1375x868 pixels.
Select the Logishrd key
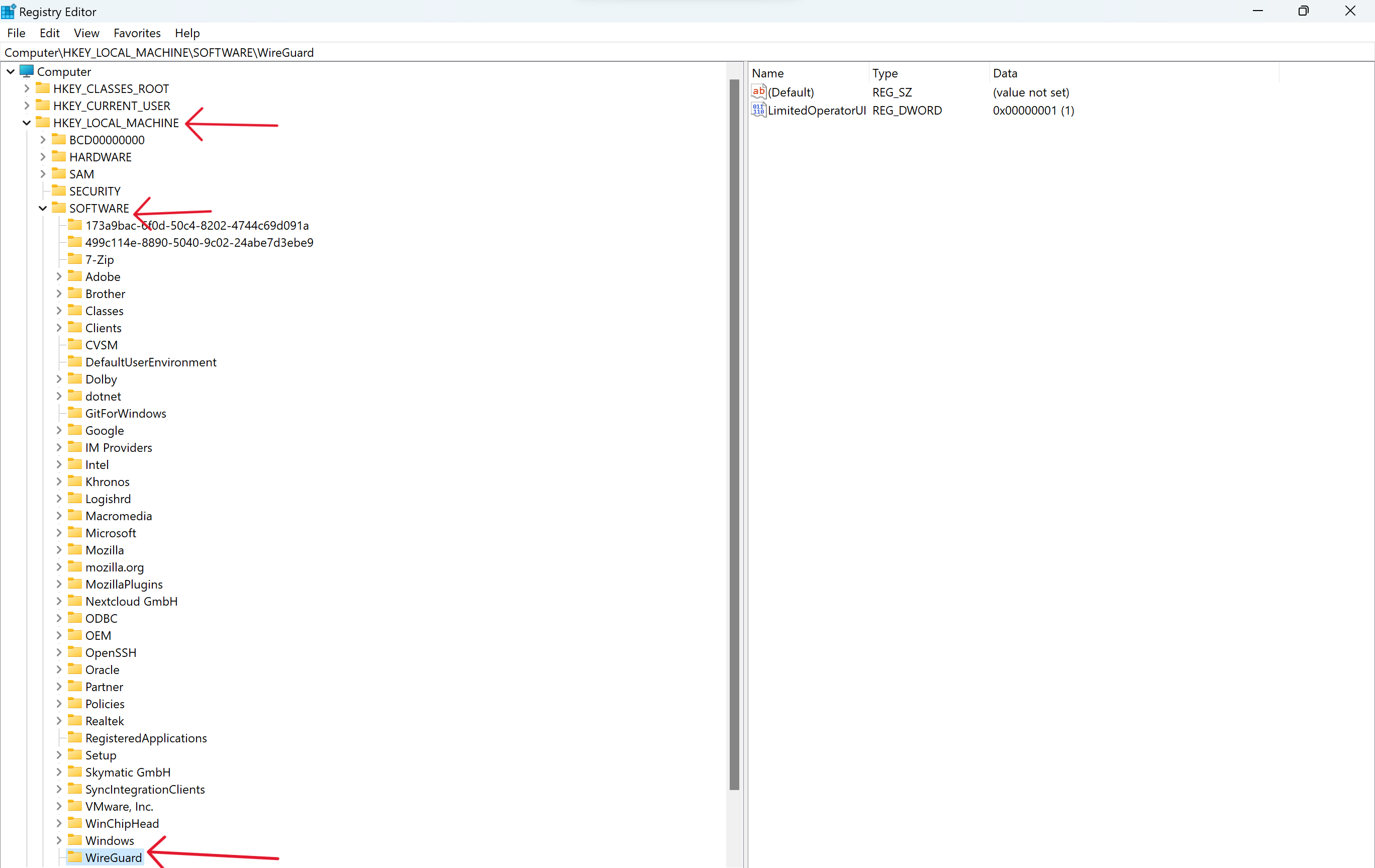click(108, 499)
